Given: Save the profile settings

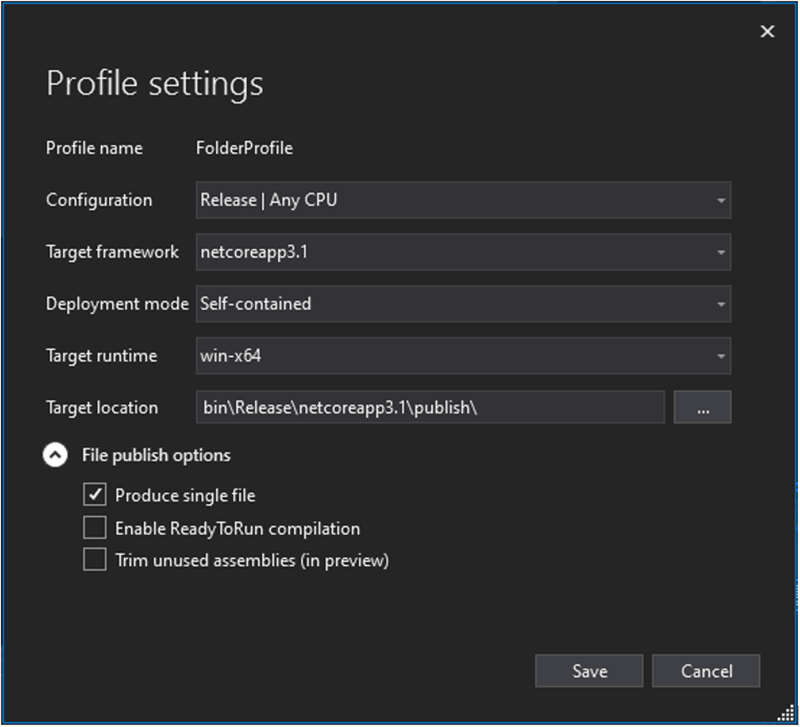Looking at the screenshot, I should click(x=589, y=671).
